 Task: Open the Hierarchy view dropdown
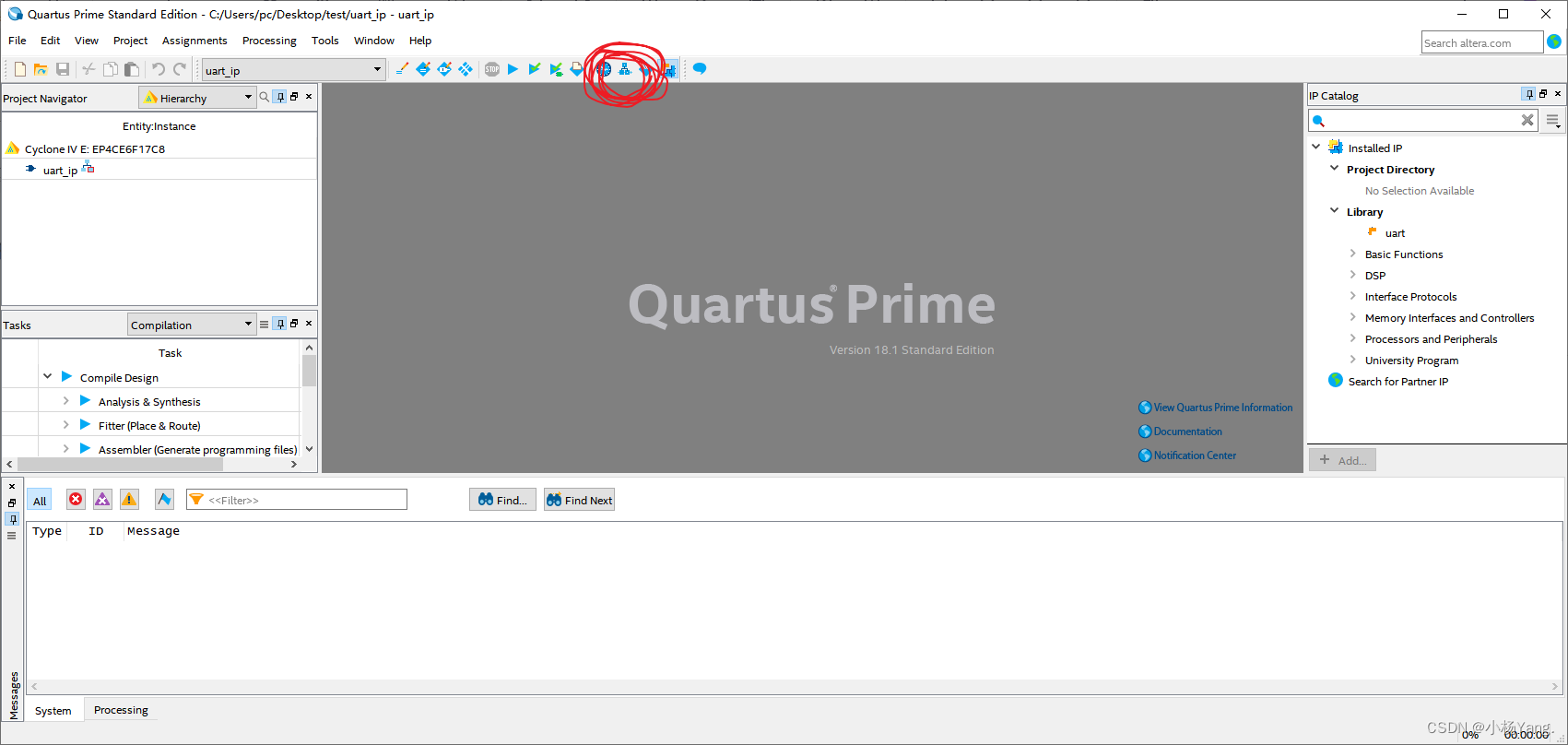(197, 98)
